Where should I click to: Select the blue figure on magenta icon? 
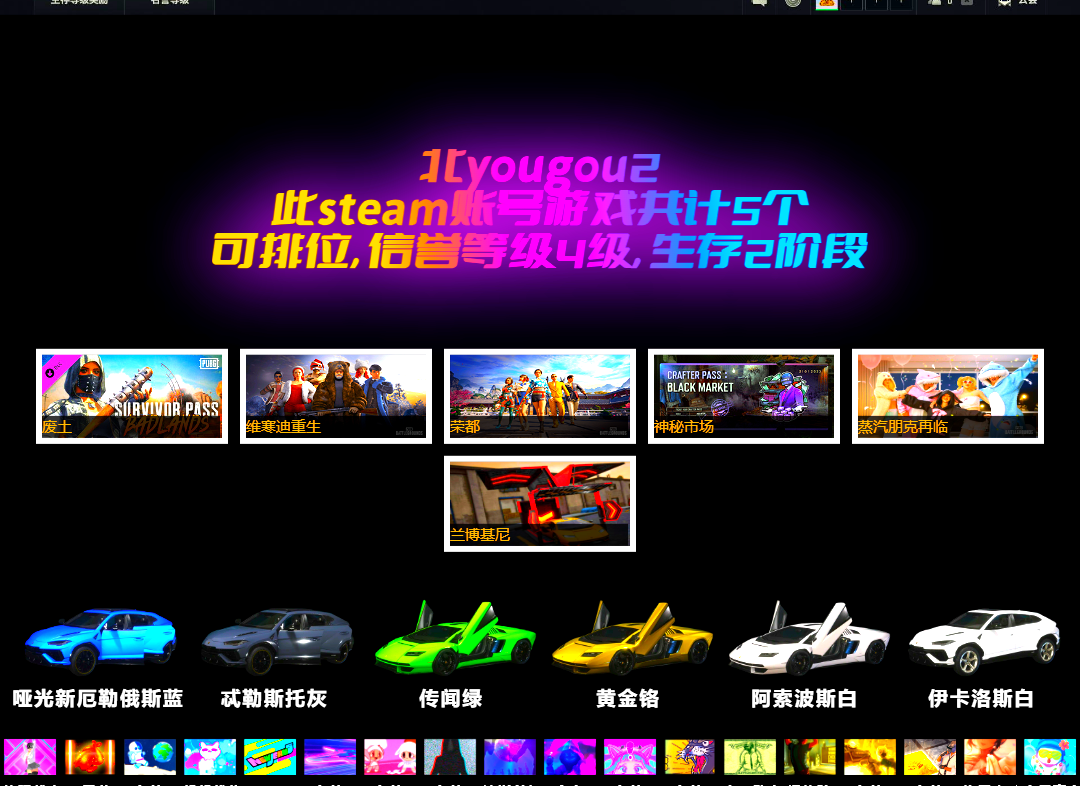[x=570, y=757]
